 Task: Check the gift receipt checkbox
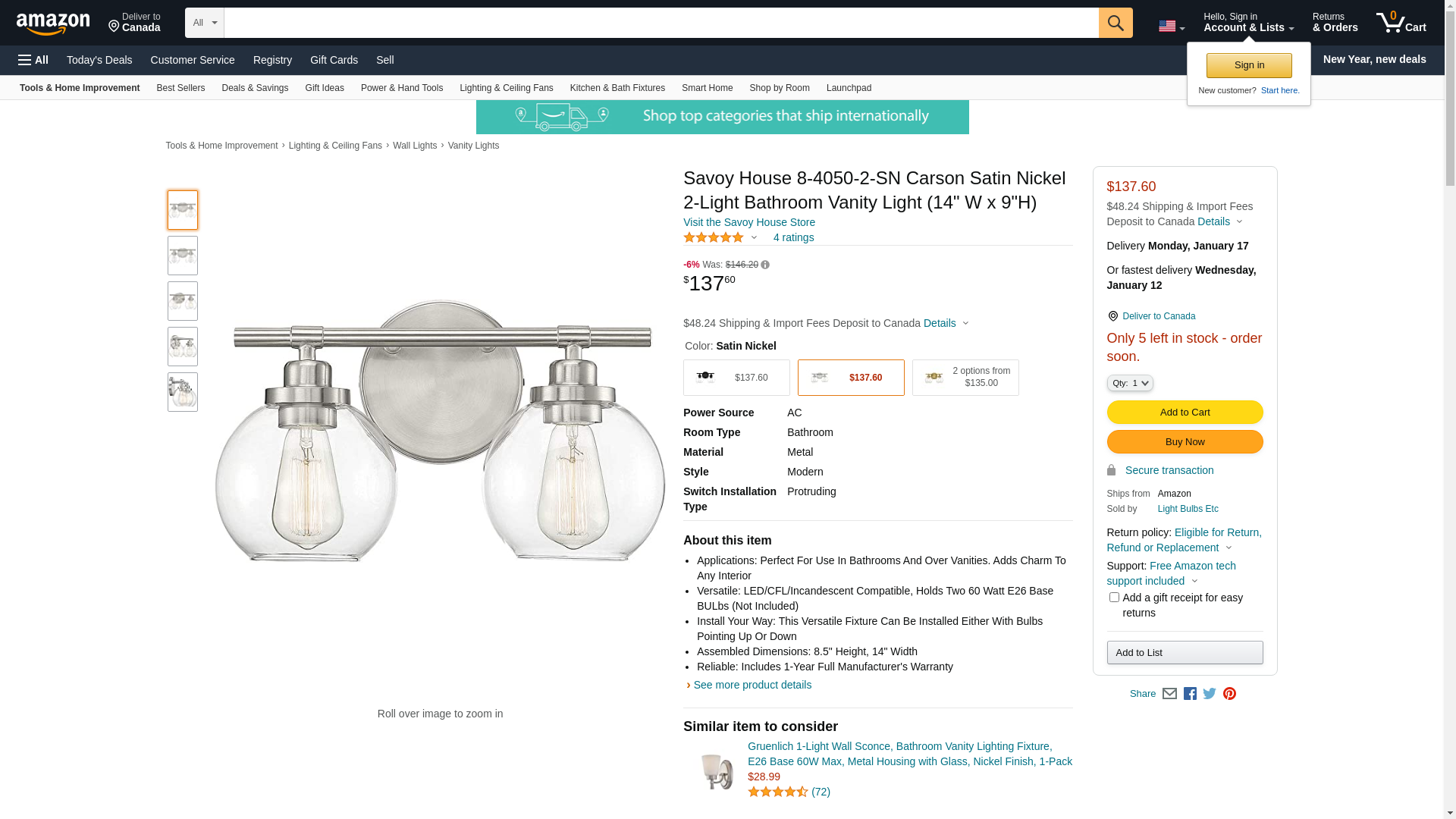[x=1114, y=598]
